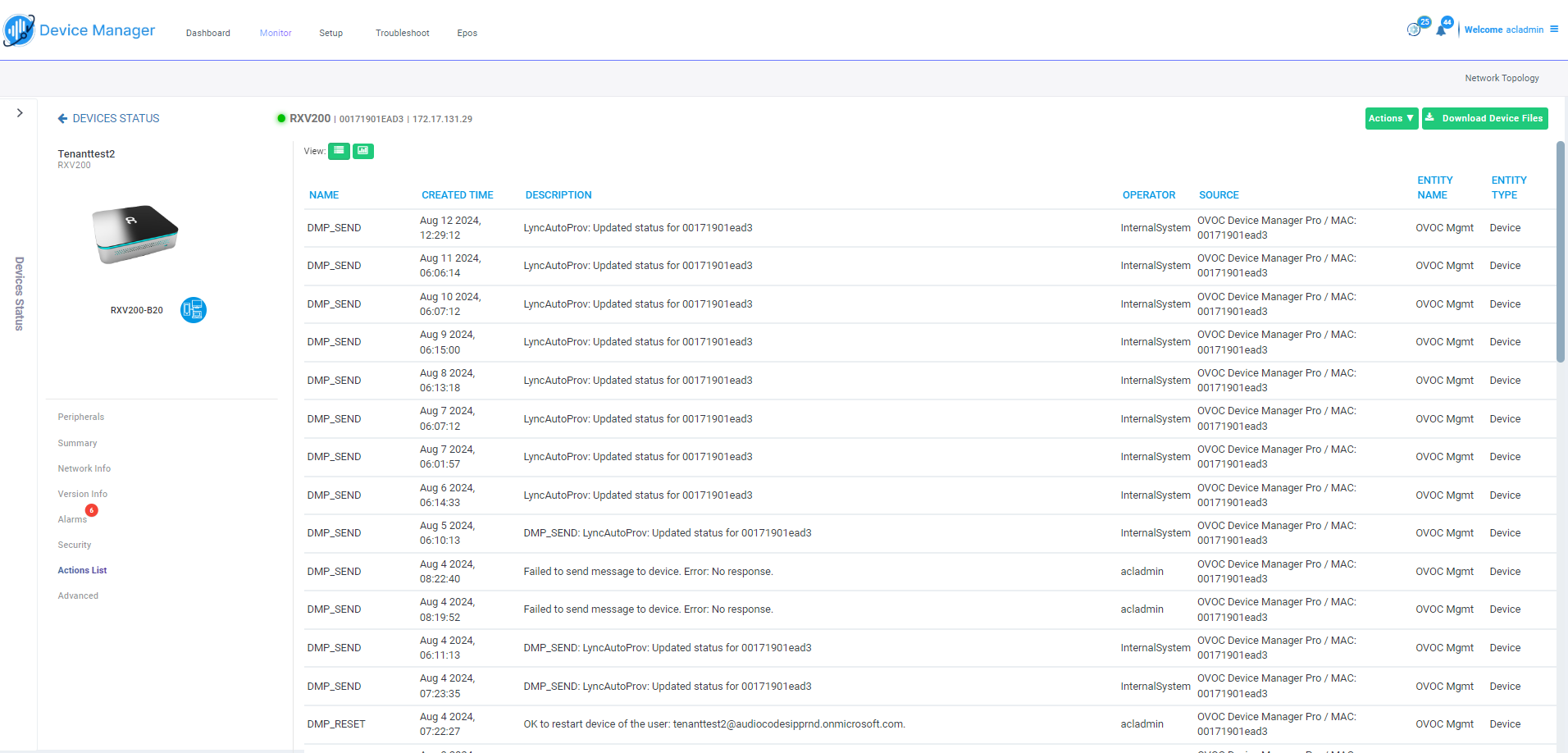Open the Setup menu in the top bar
The width and height of the screenshot is (1568, 753).
[x=330, y=34]
